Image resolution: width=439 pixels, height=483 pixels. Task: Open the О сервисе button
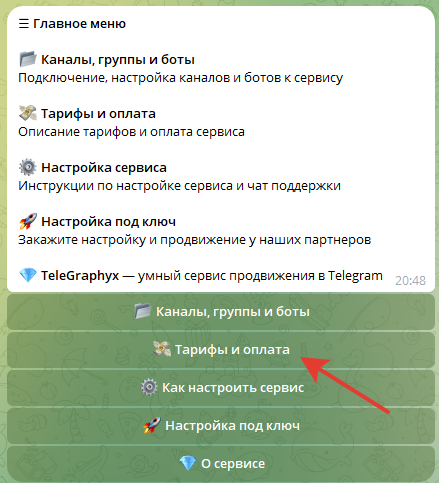click(221, 464)
